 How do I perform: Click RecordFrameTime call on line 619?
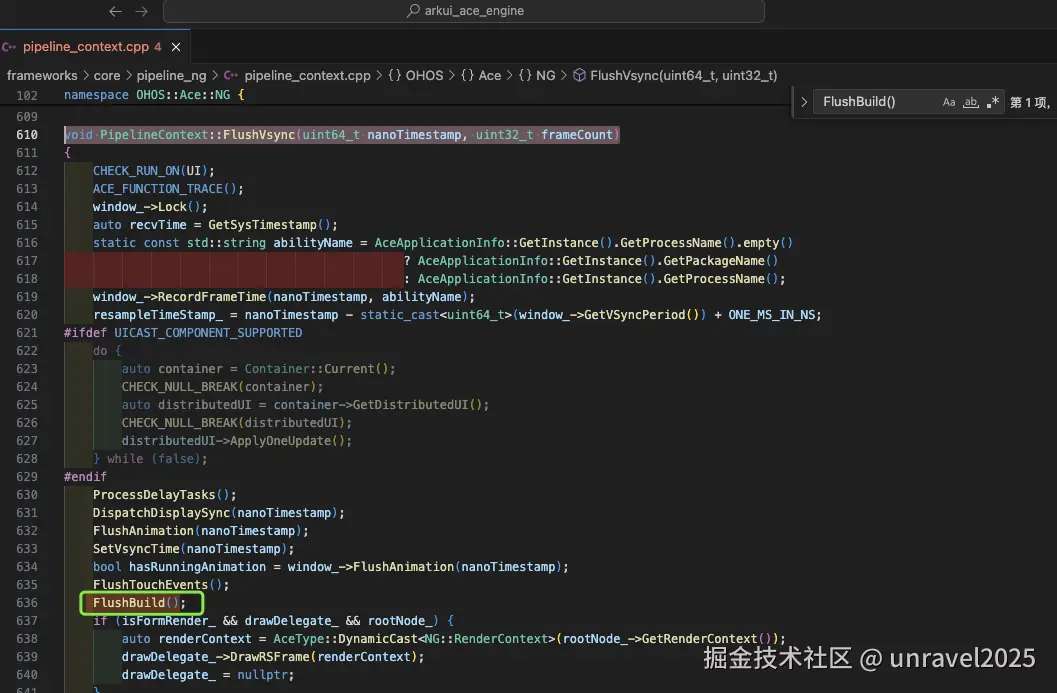tap(284, 297)
